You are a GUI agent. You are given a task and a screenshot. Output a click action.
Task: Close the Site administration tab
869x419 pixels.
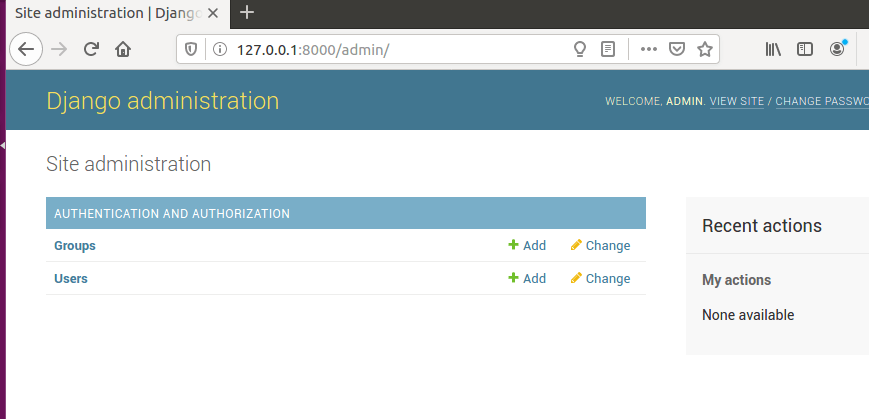(213, 13)
